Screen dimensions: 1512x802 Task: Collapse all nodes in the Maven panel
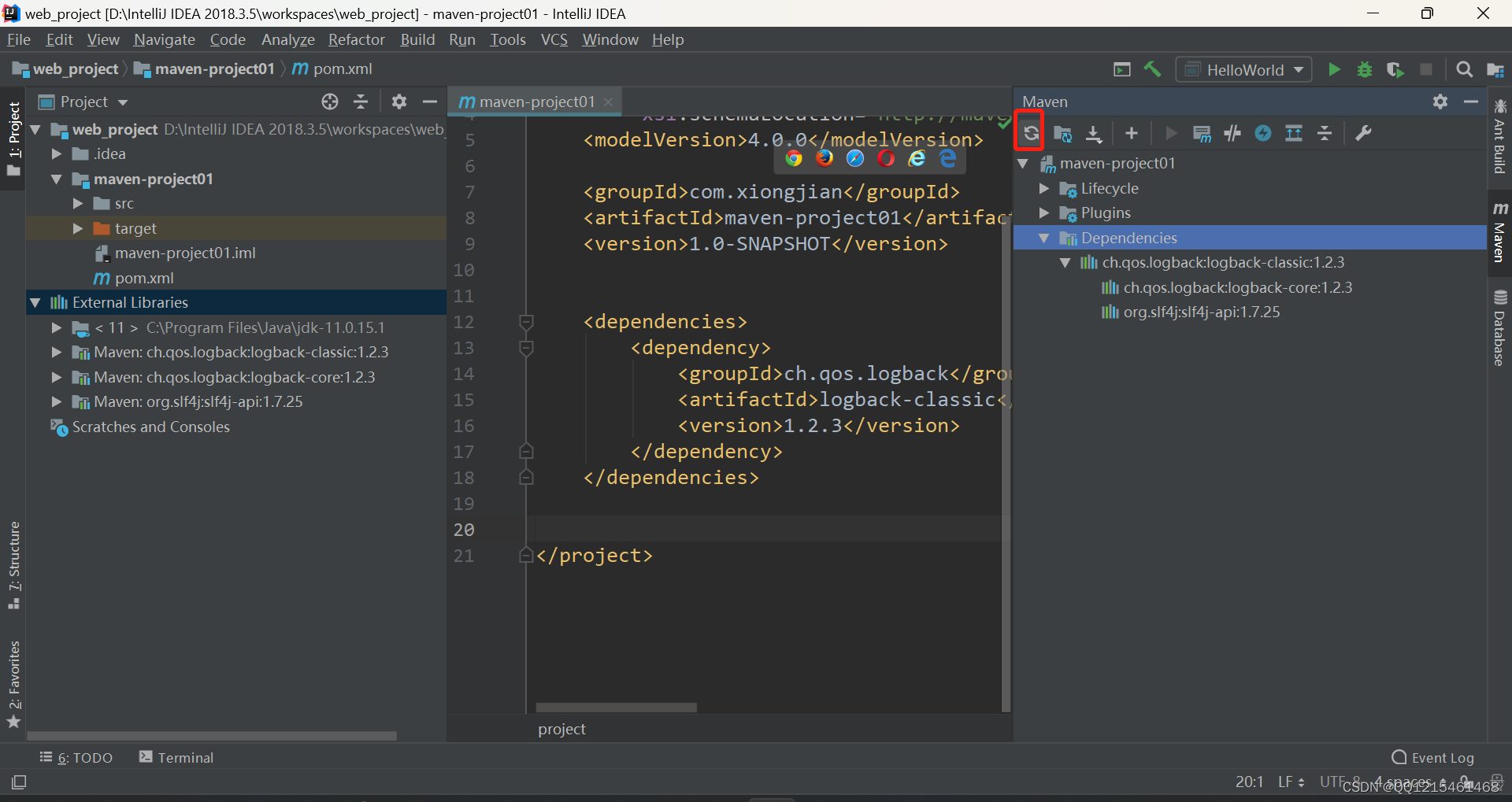[1325, 134]
